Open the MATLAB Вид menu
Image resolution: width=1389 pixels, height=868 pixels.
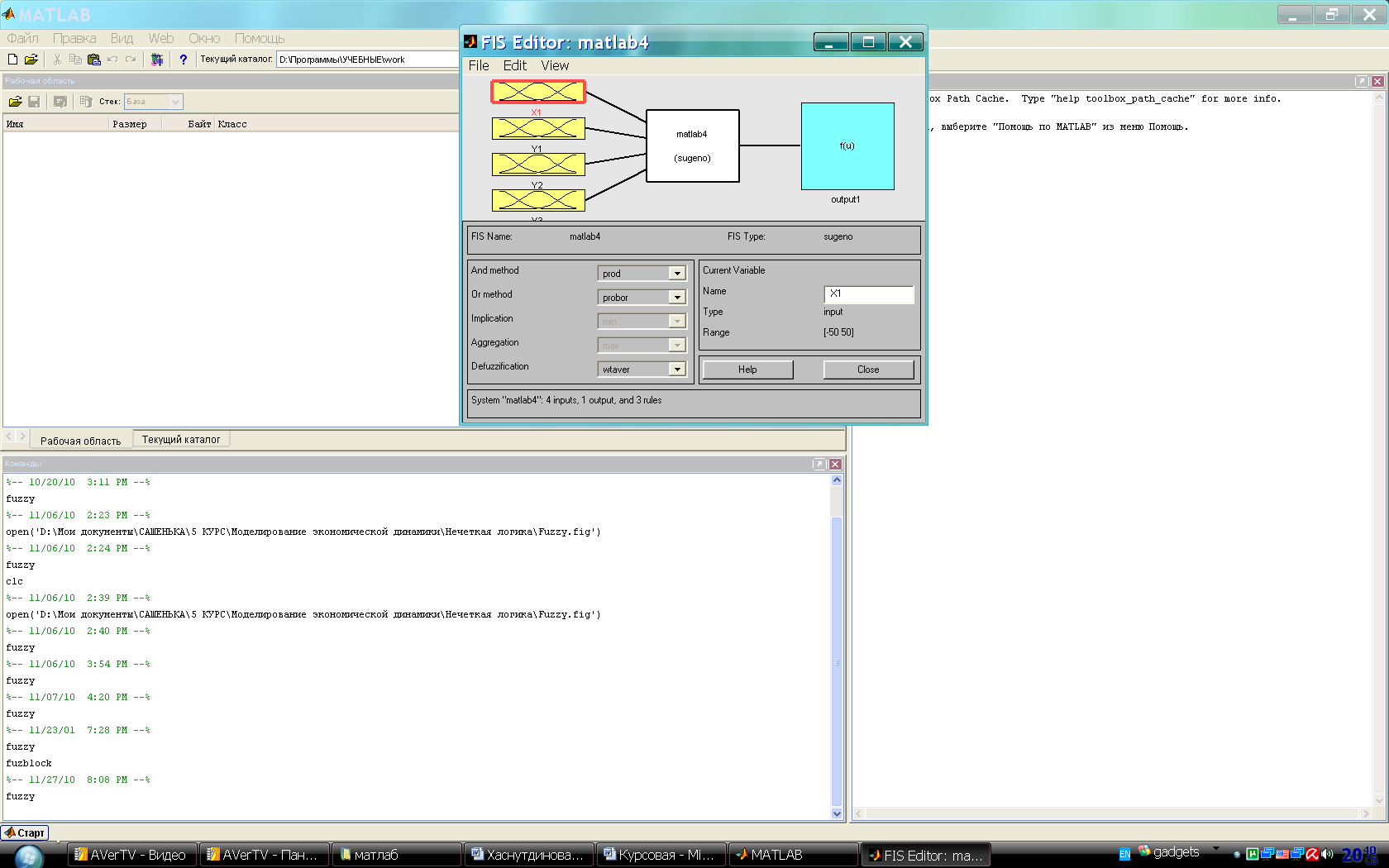122,38
